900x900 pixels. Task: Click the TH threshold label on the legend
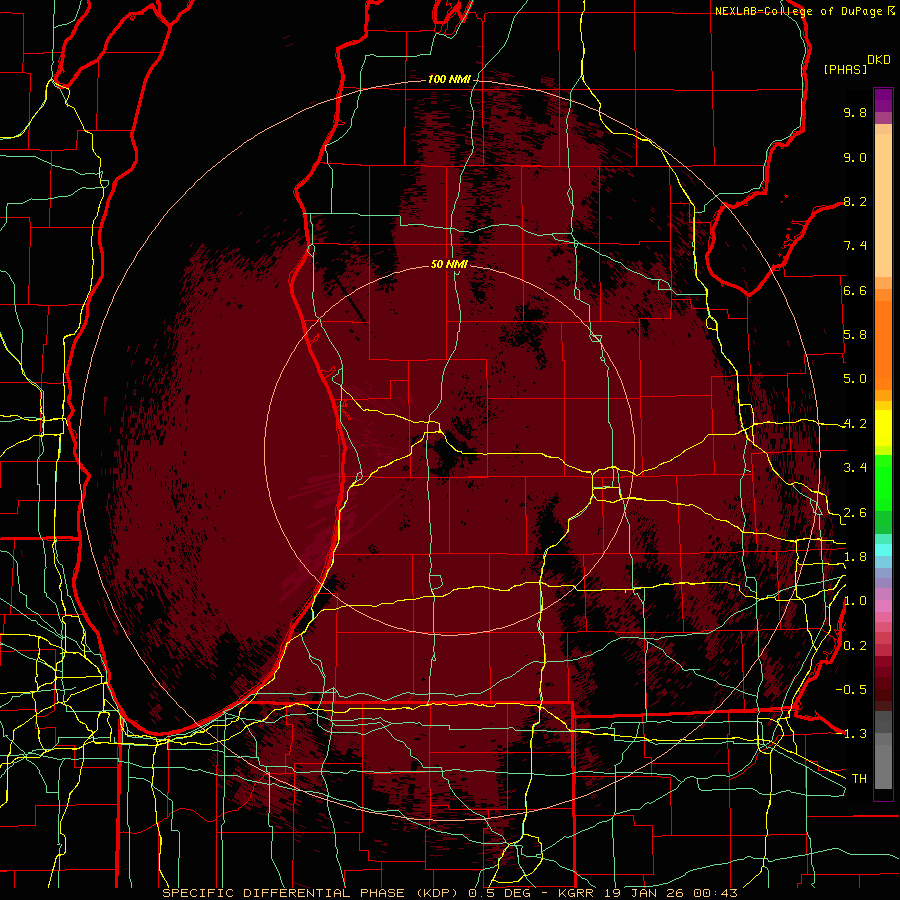pyautogui.click(x=859, y=779)
